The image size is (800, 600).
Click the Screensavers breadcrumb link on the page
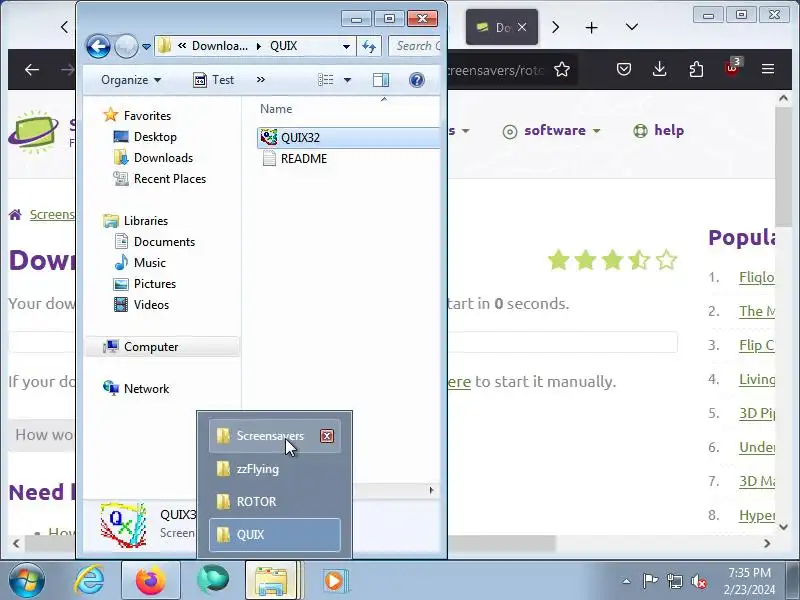pyautogui.click(x=52, y=214)
